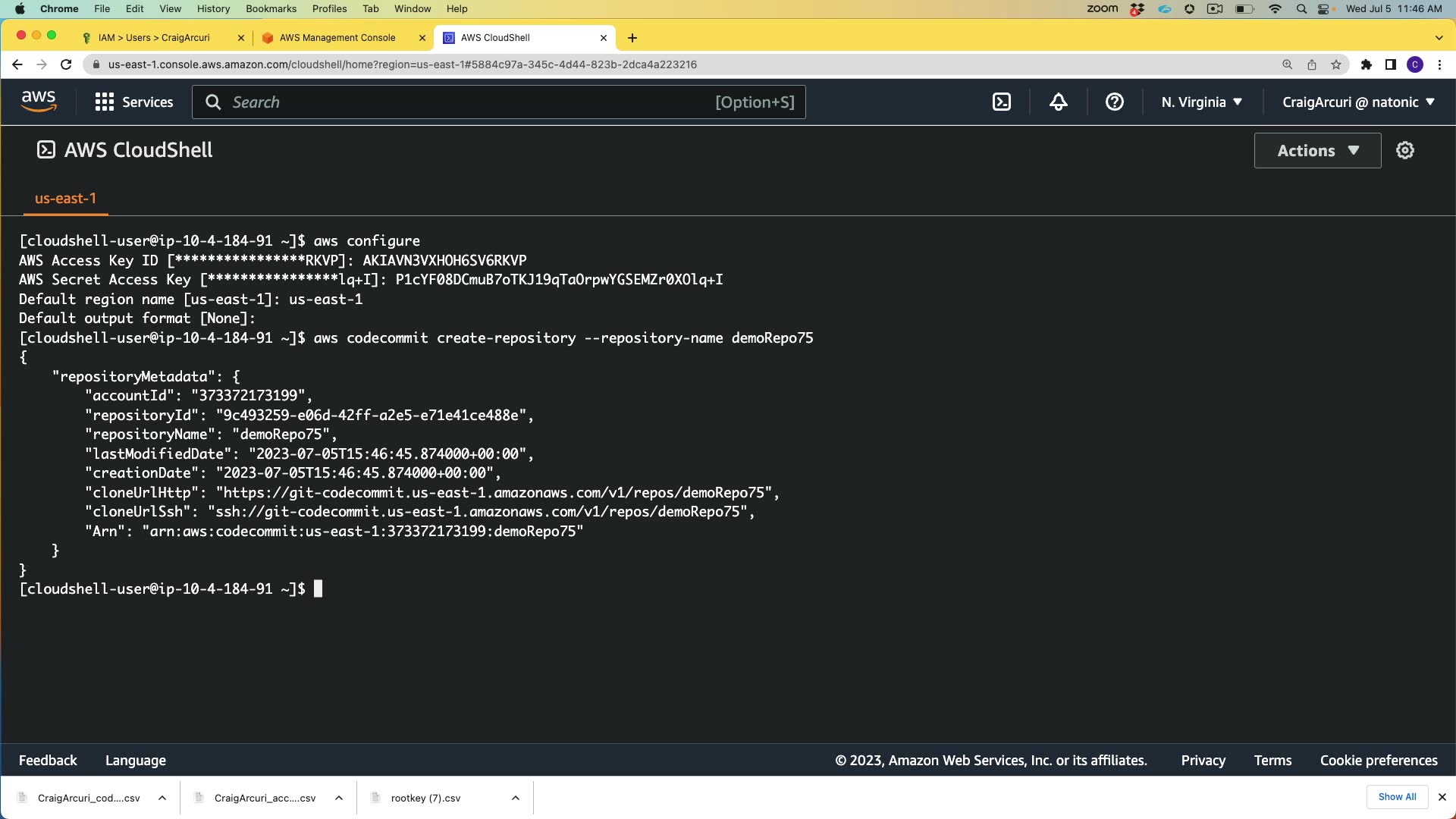Open Chrome extensions puzzle icon
Viewport: 1456px width, 819px height.
[x=1366, y=64]
